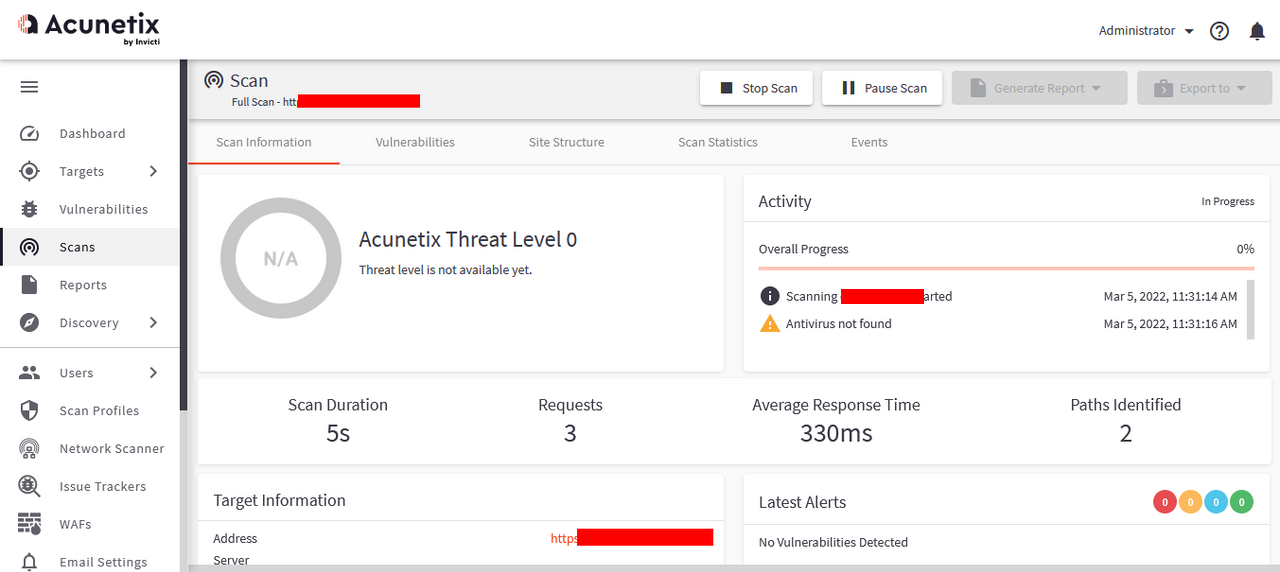Click the Users people icon
Screen dimensions: 1280x572
click(29, 373)
